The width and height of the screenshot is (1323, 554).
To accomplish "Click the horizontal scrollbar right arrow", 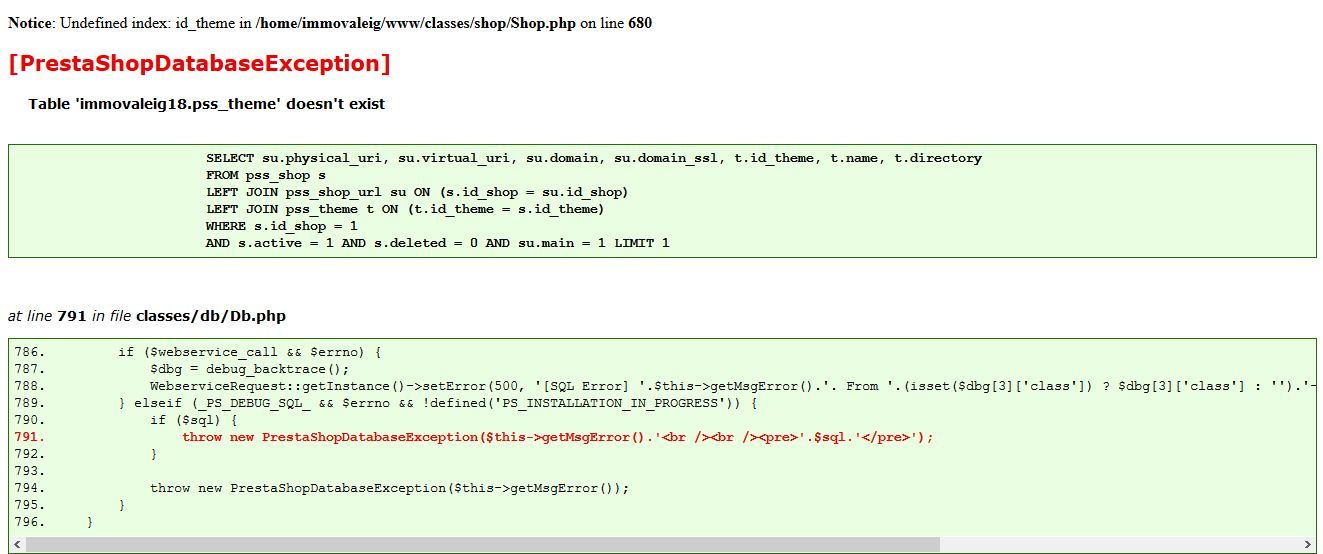I will [x=1307, y=544].
